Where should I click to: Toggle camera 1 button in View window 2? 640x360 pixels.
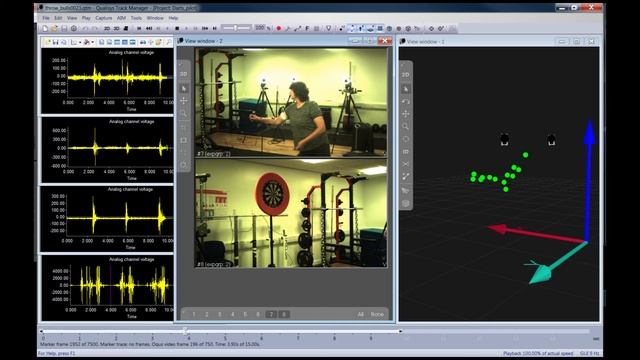[194, 314]
